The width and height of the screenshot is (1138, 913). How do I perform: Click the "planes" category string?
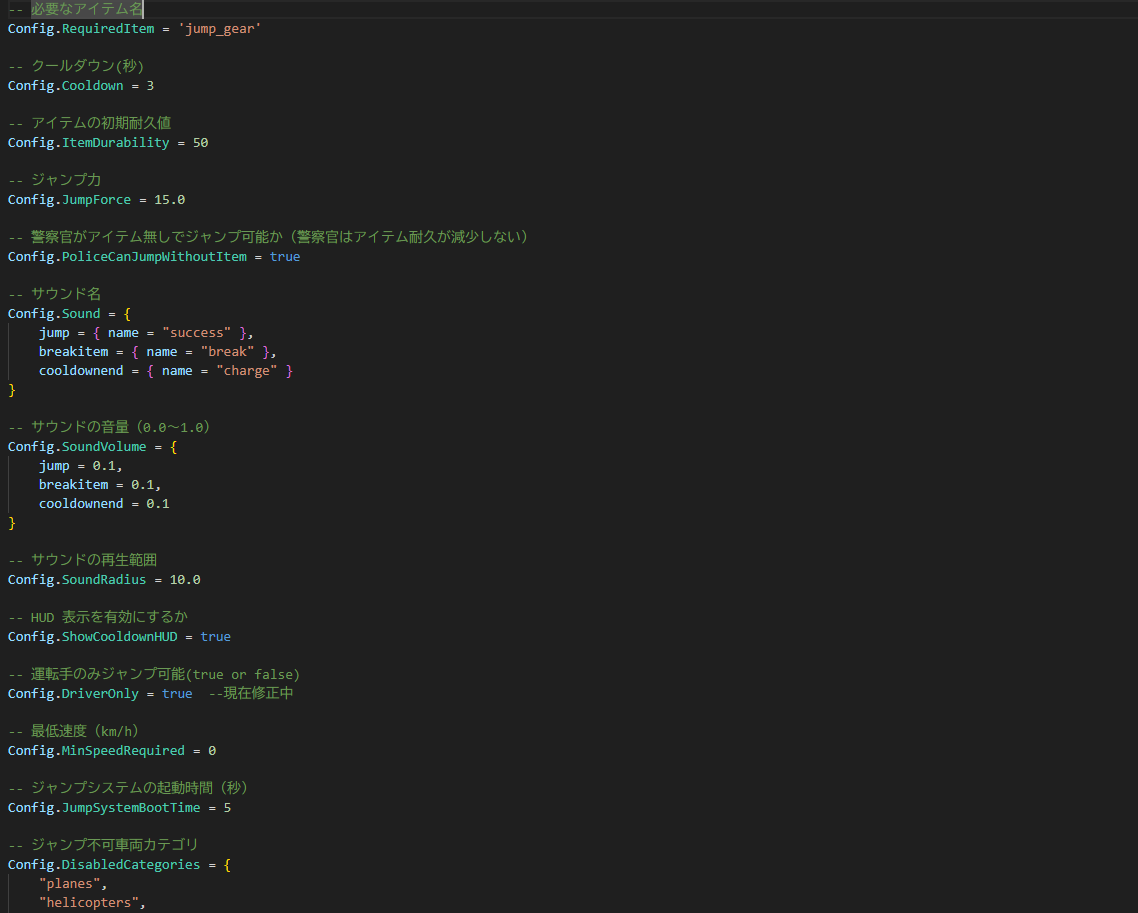[70, 884]
